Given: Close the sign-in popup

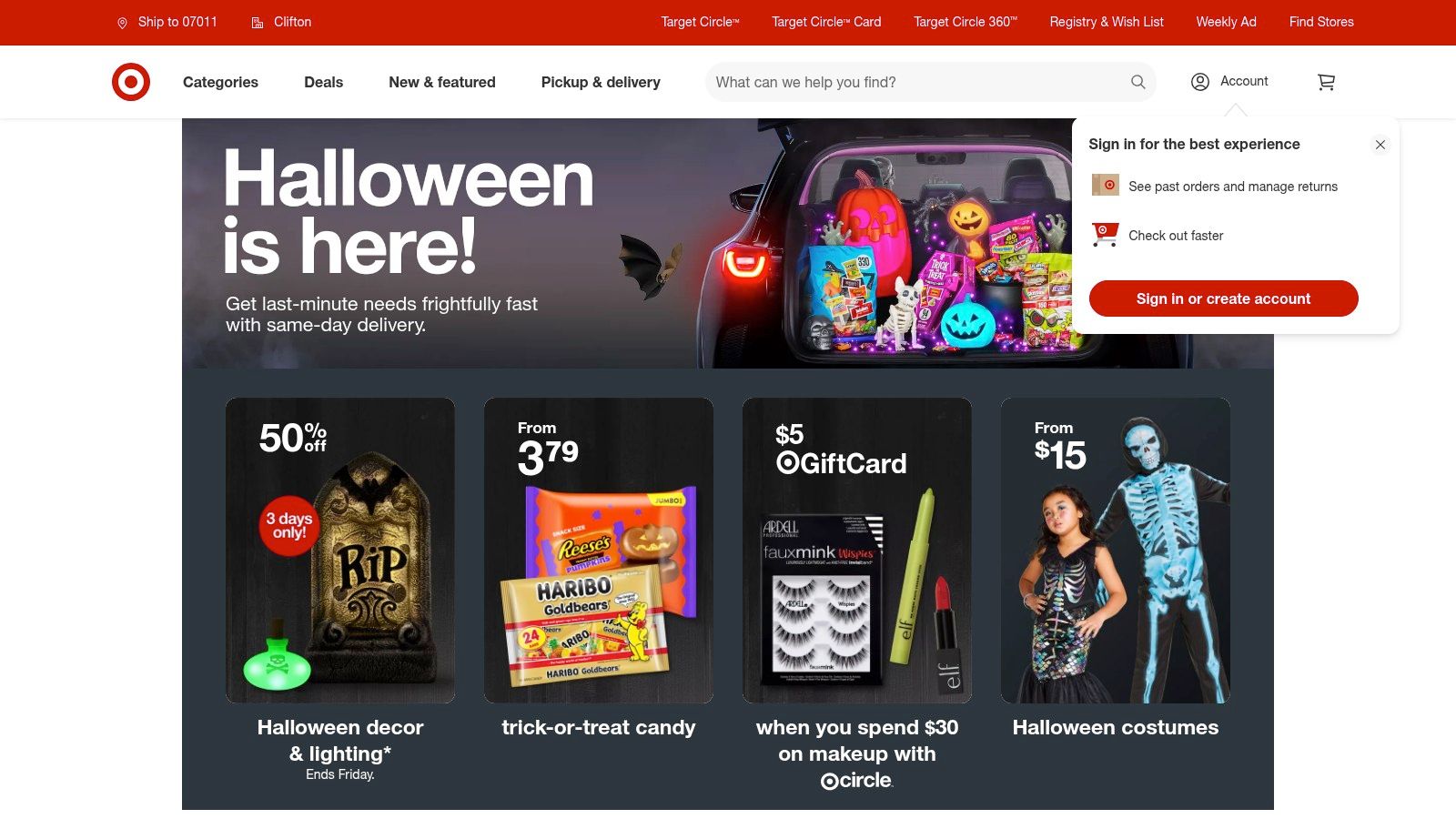Looking at the screenshot, I should coord(1380,145).
